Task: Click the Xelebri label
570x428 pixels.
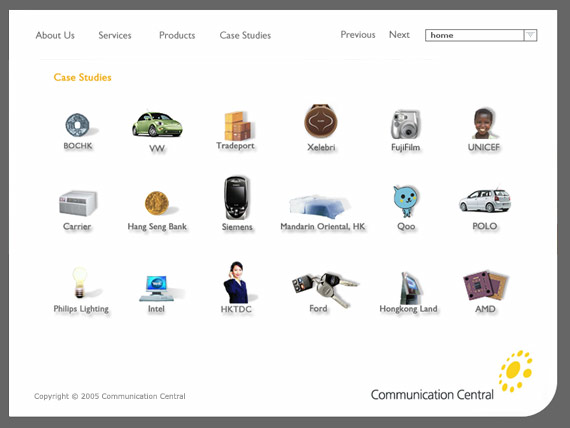Action: [321, 147]
